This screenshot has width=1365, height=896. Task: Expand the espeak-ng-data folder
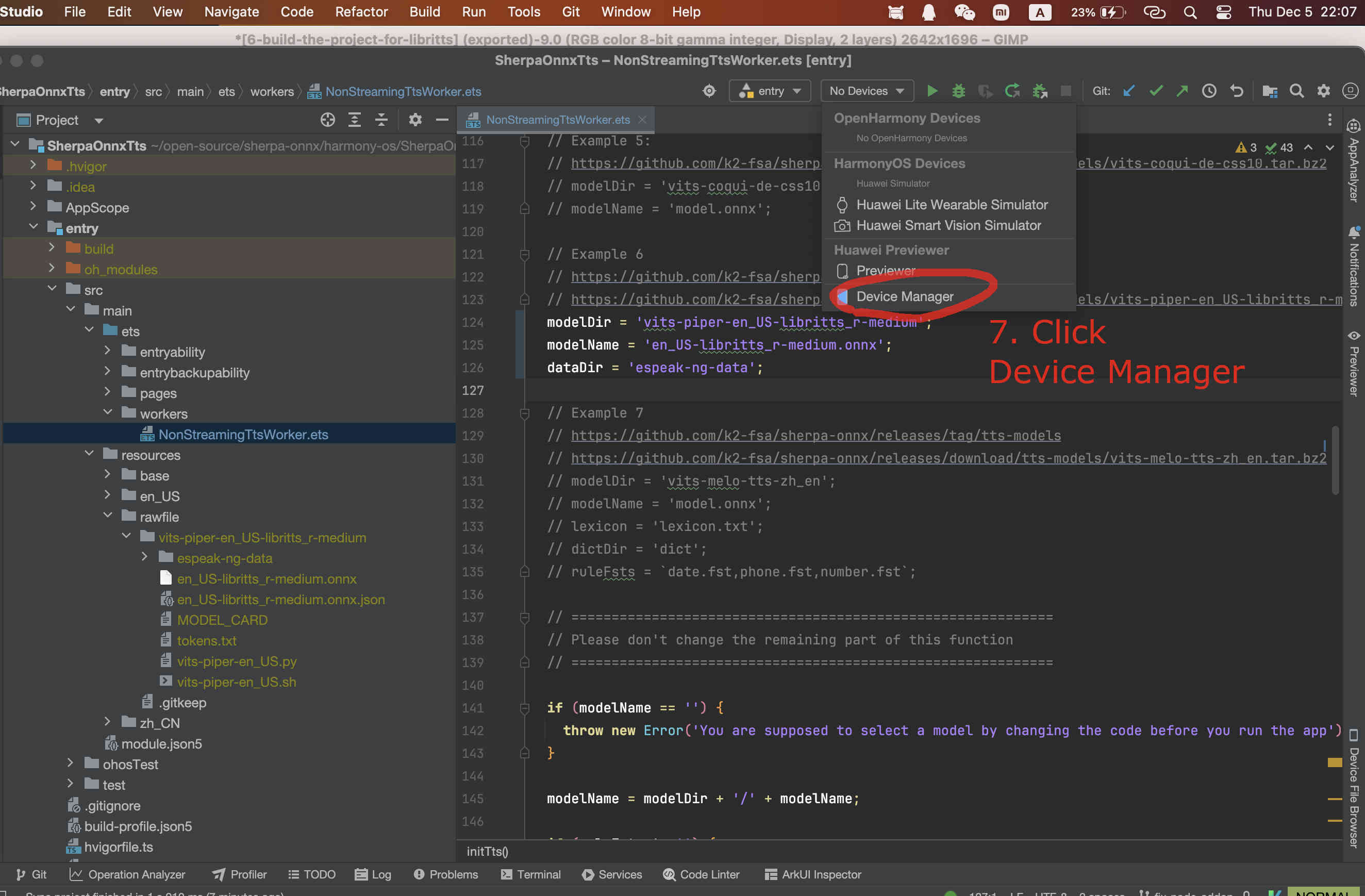pos(144,557)
